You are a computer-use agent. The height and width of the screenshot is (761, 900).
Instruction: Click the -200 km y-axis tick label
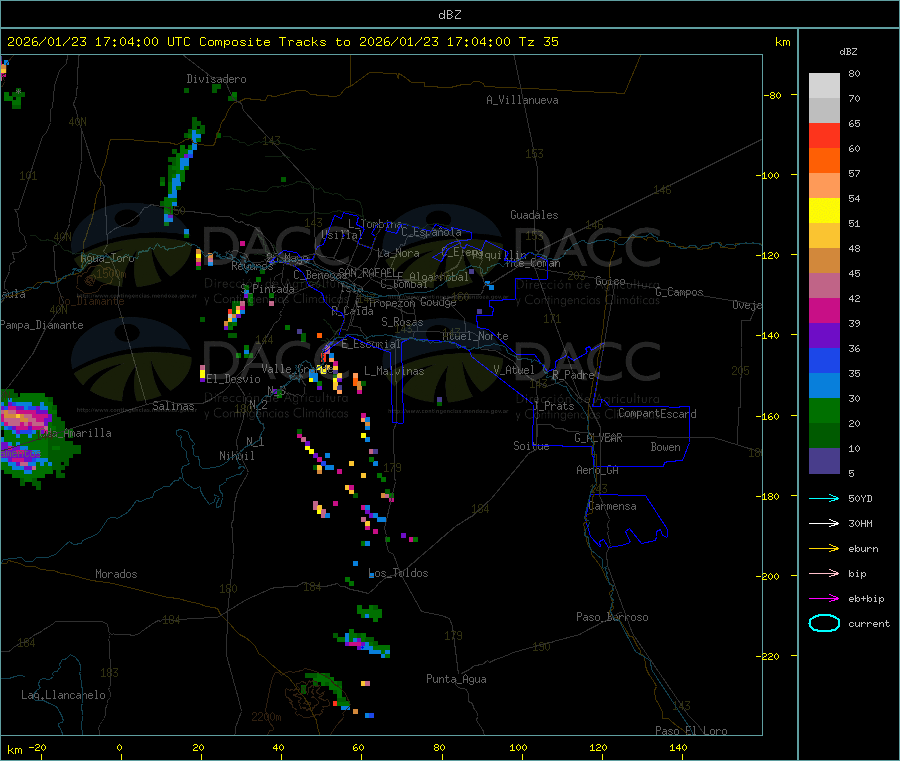(767, 577)
